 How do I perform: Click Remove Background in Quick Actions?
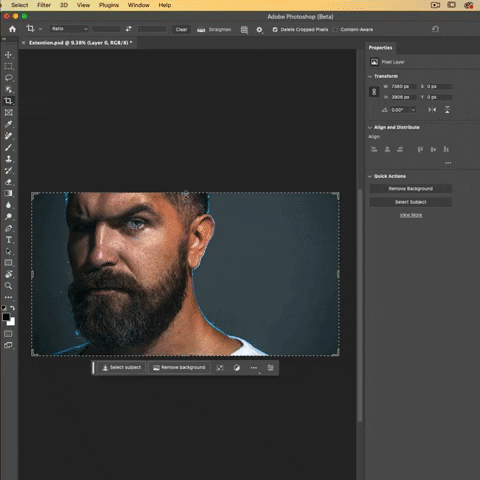[411, 189]
